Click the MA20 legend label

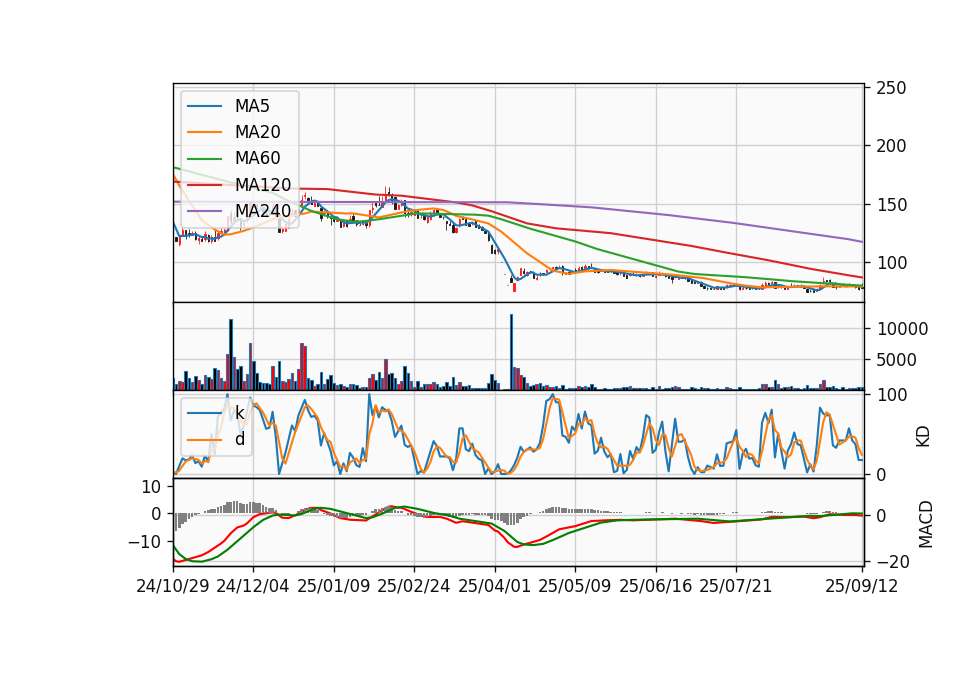(x=257, y=132)
